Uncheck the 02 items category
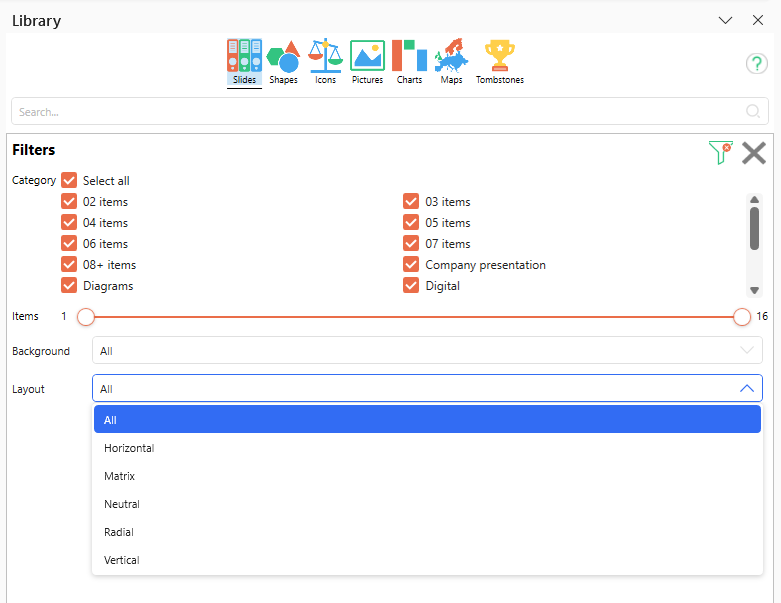This screenshot has width=781, height=603. pos(69,201)
